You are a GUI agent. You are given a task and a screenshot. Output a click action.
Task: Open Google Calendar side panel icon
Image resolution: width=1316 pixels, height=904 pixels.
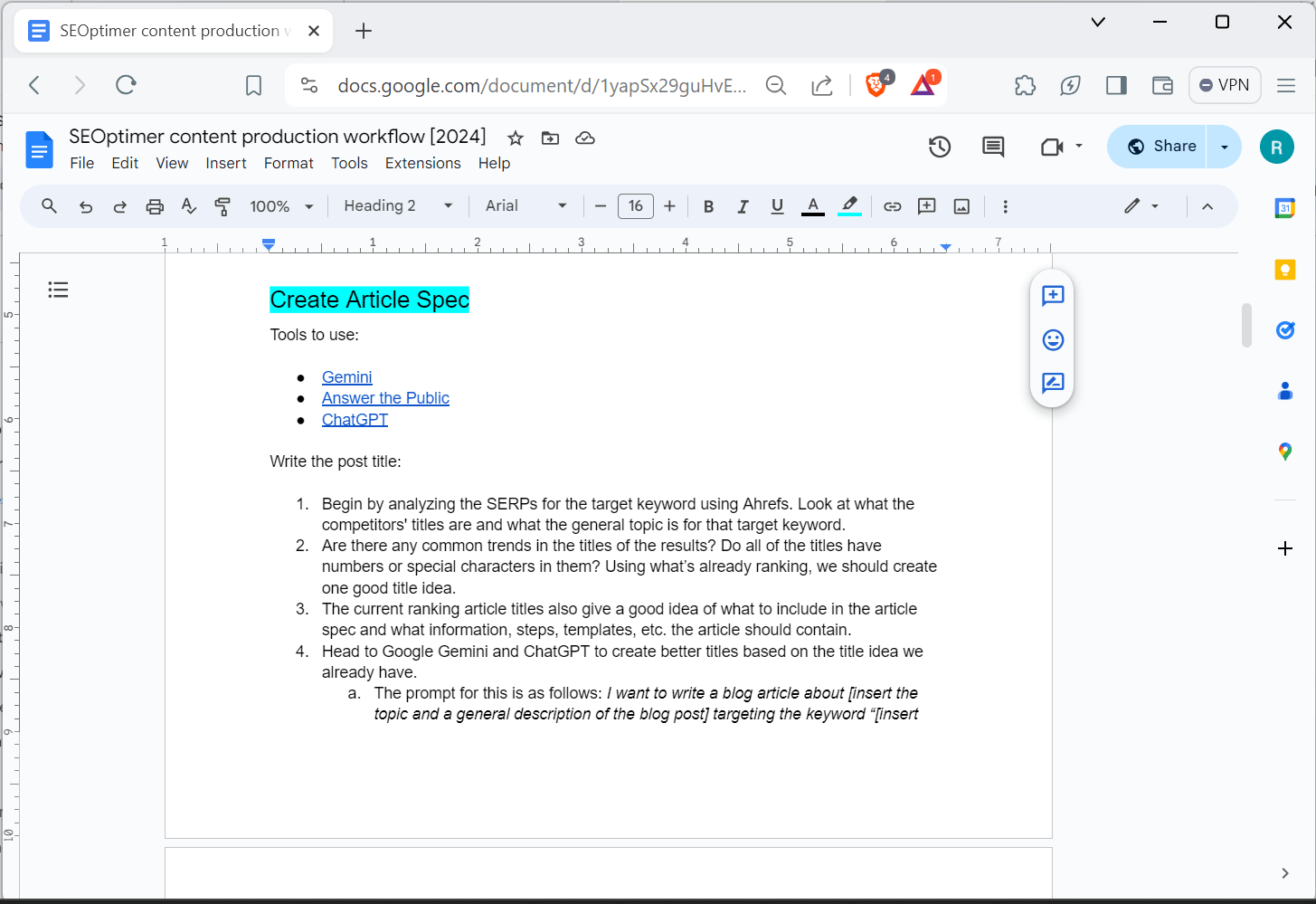(1284, 208)
